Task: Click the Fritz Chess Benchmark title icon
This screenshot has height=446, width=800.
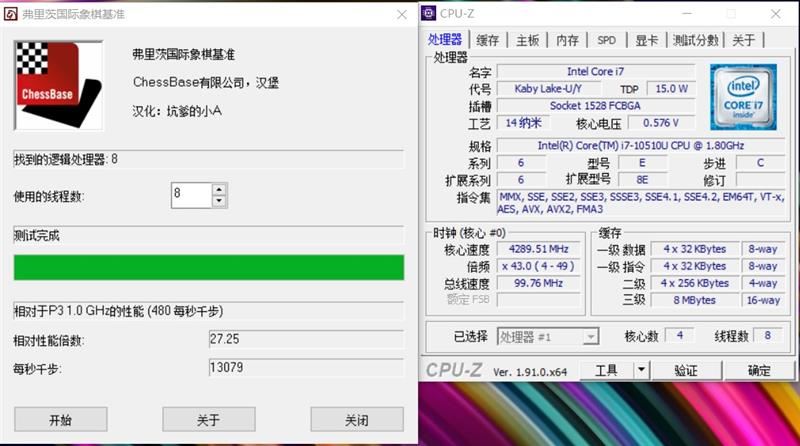Action: [11, 14]
